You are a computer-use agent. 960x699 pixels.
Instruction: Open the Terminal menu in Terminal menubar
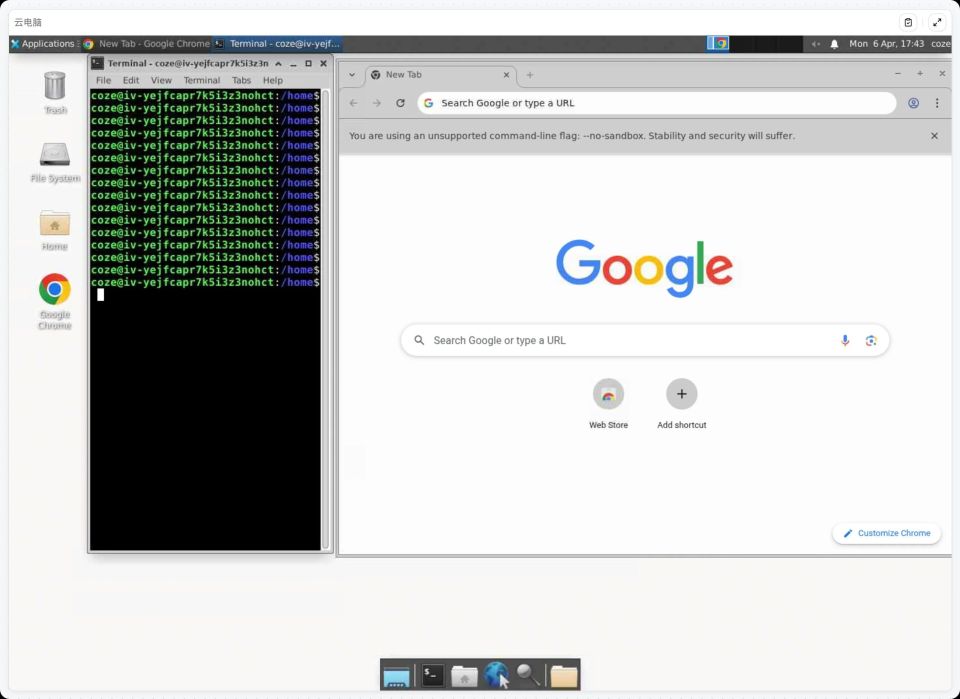[201, 80]
